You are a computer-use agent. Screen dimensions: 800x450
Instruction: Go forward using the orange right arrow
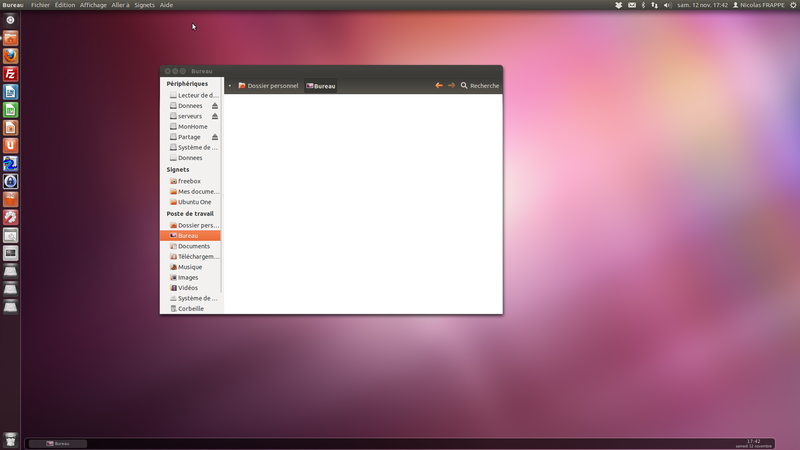tap(452, 86)
